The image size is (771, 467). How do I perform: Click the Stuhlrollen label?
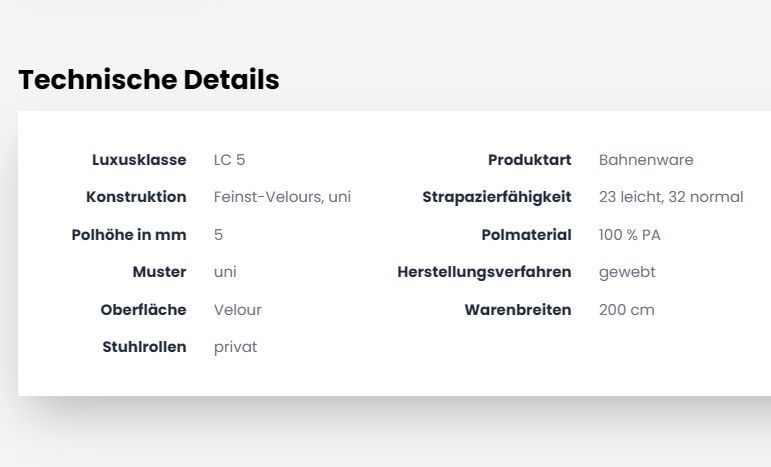(x=144, y=347)
